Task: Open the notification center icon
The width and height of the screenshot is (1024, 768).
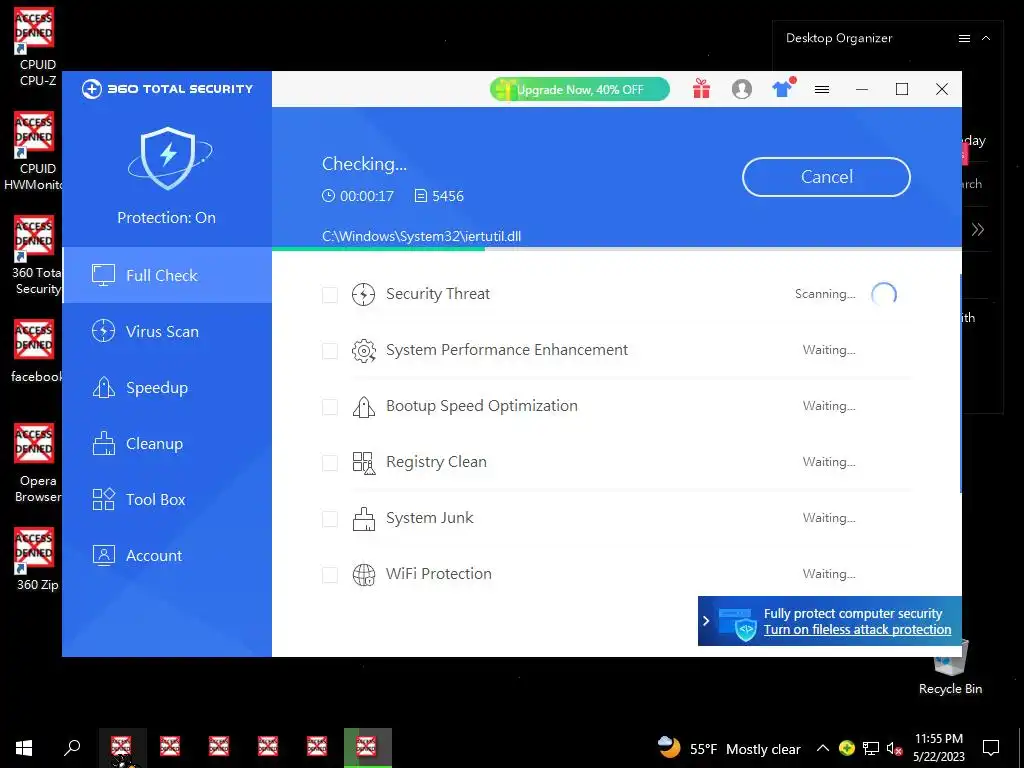Action: (x=991, y=748)
